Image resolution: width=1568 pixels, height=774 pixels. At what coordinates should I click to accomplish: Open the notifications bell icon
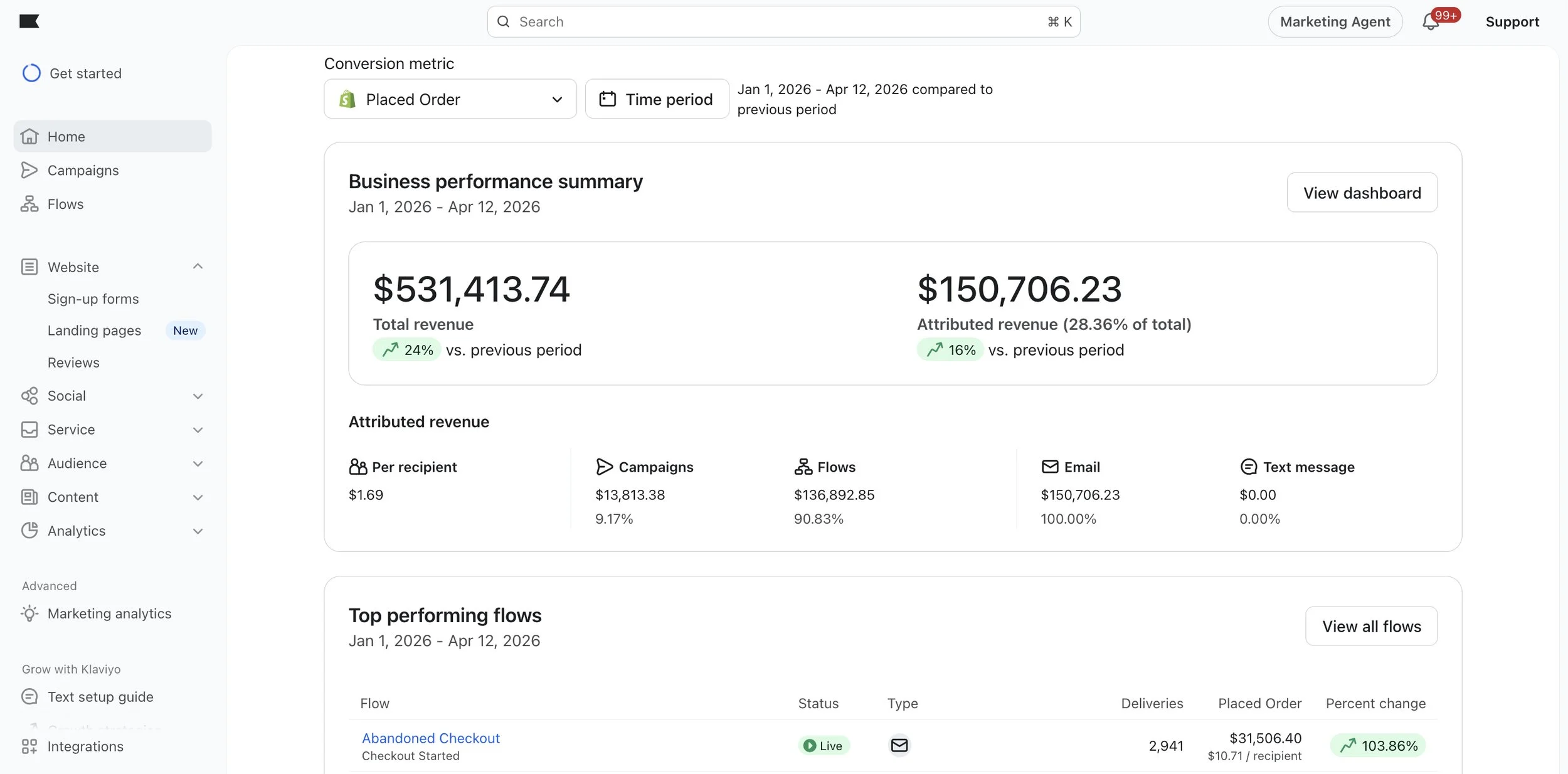pyautogui.click(x=1430, y=22)
